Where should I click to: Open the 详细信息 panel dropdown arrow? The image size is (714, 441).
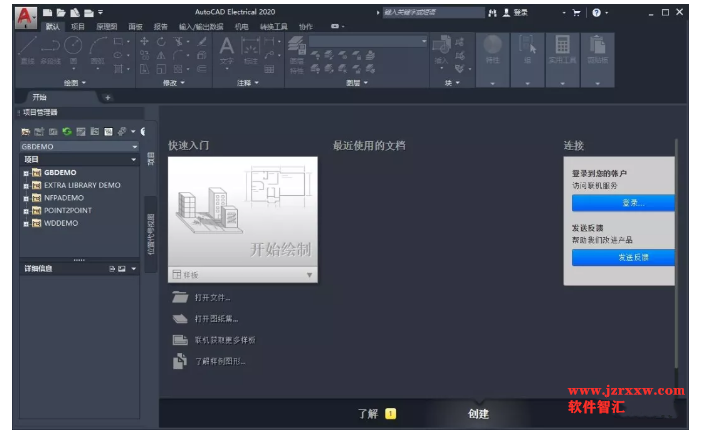133,269
